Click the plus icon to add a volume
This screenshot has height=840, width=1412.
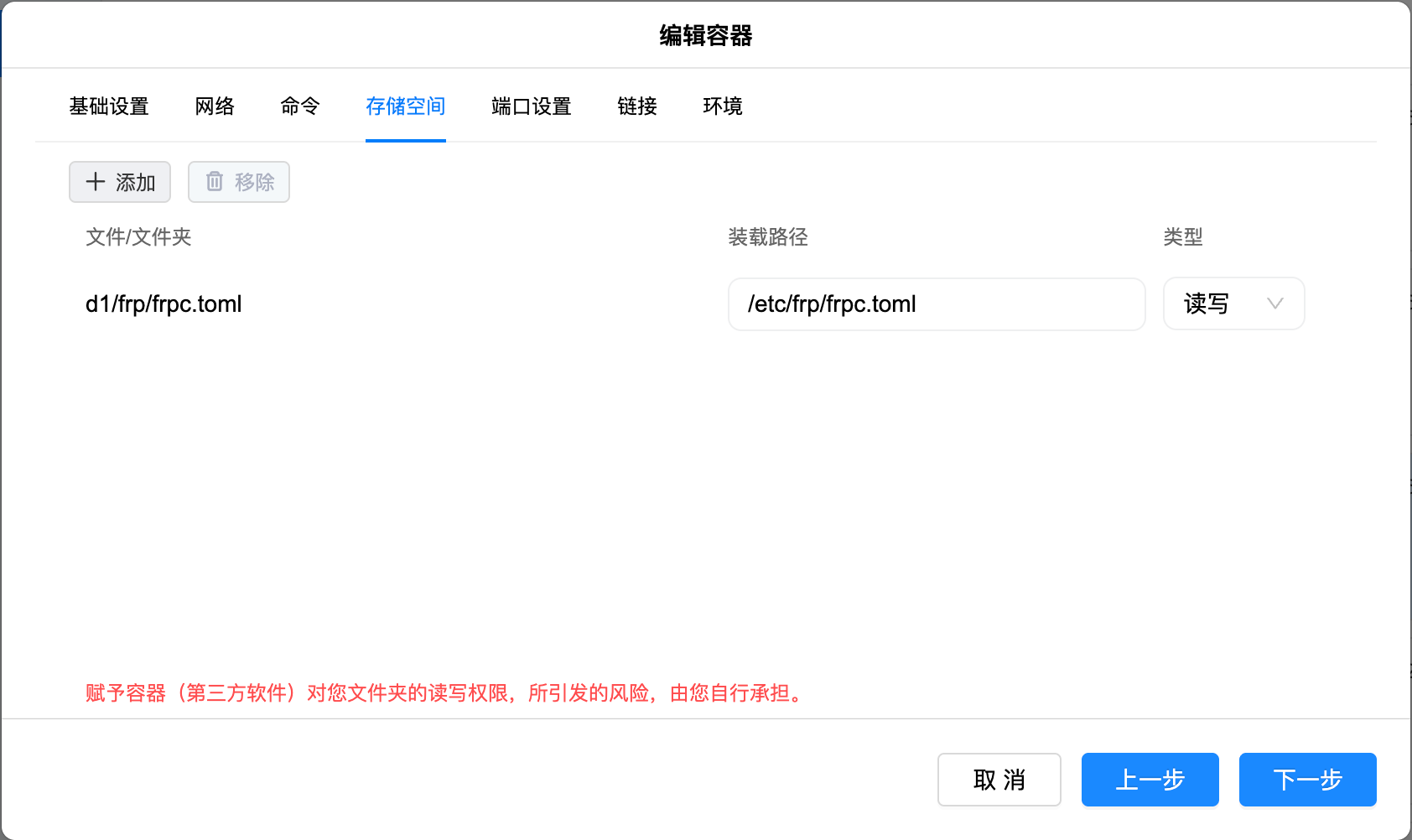point(96,182)
